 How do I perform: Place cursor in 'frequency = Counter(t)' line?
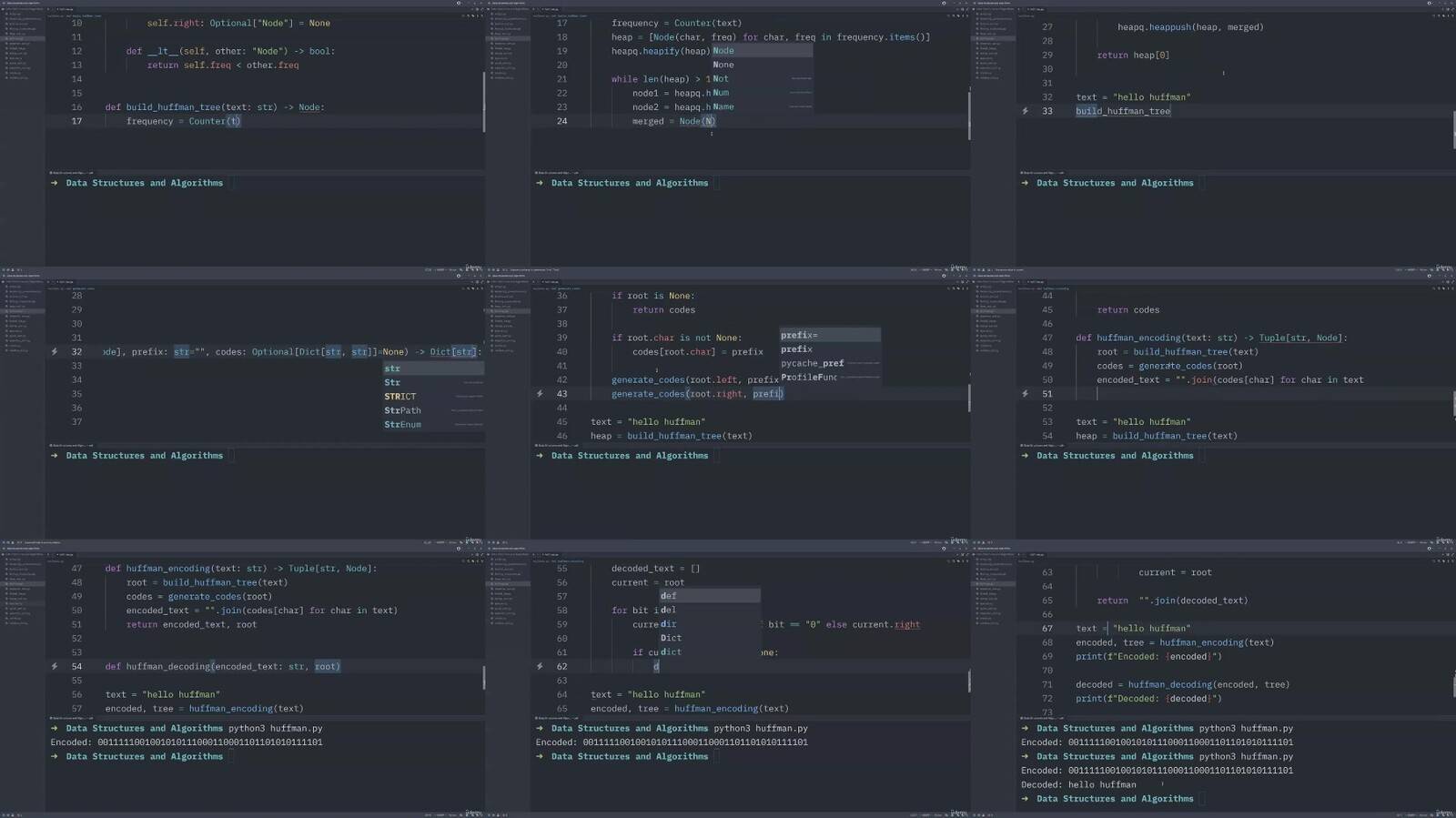click(183, 121)
